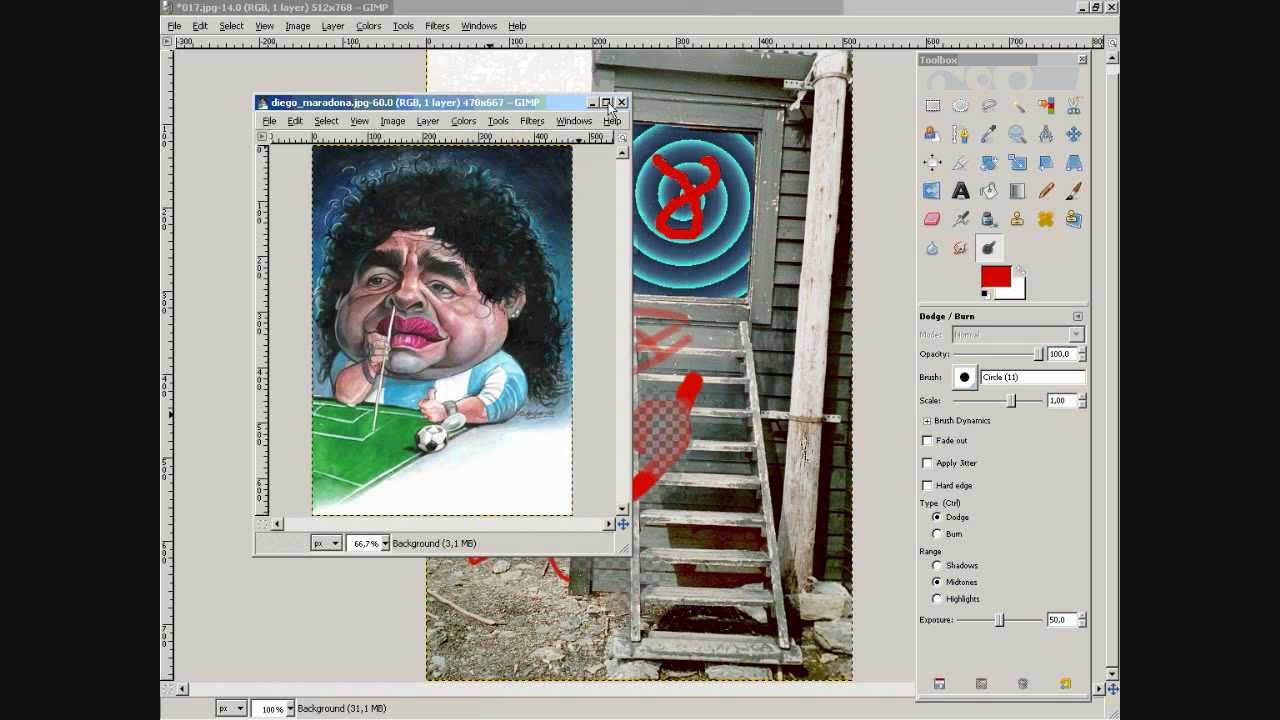Open Colors menu in diego_maradona window
The width and height of the screenshot is (1280, 720).
(463, 121)
